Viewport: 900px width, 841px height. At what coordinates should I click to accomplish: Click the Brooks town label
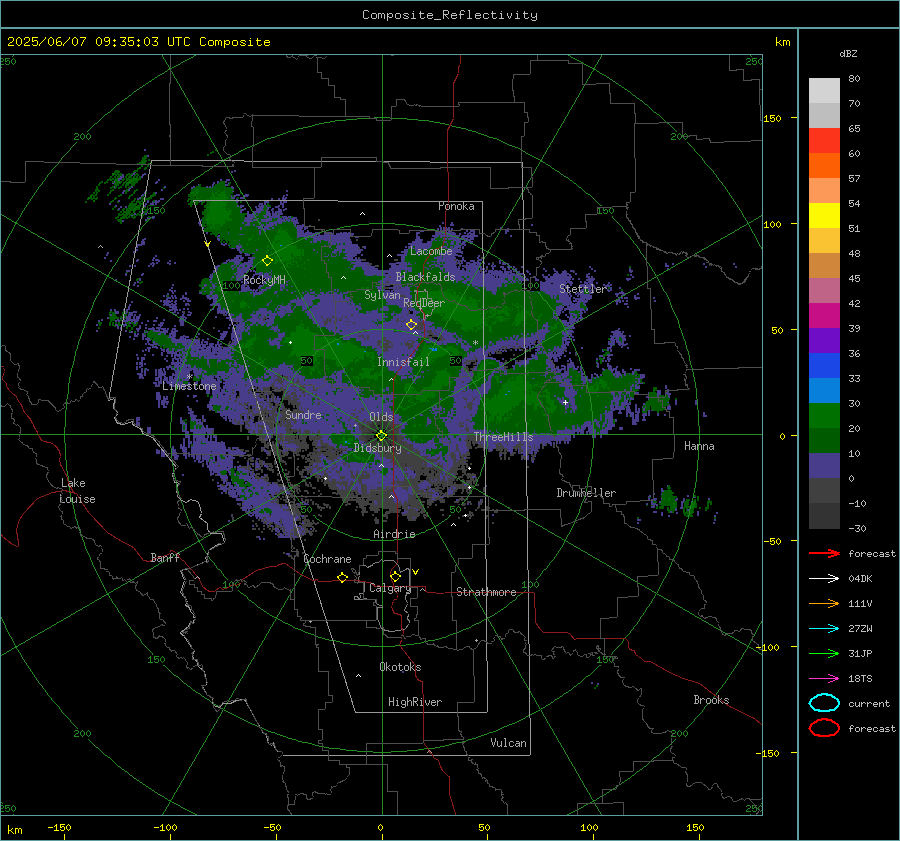pyautogui.click(x=711, y=700)
